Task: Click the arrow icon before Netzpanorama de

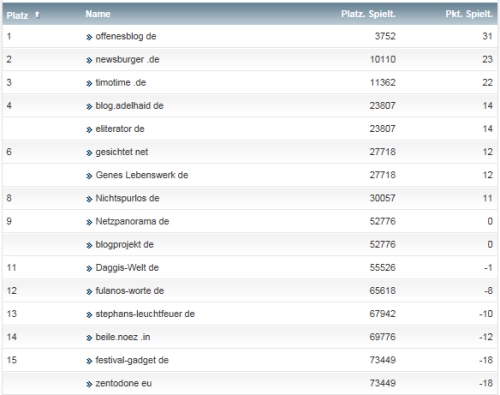Action: click(89, 222)
